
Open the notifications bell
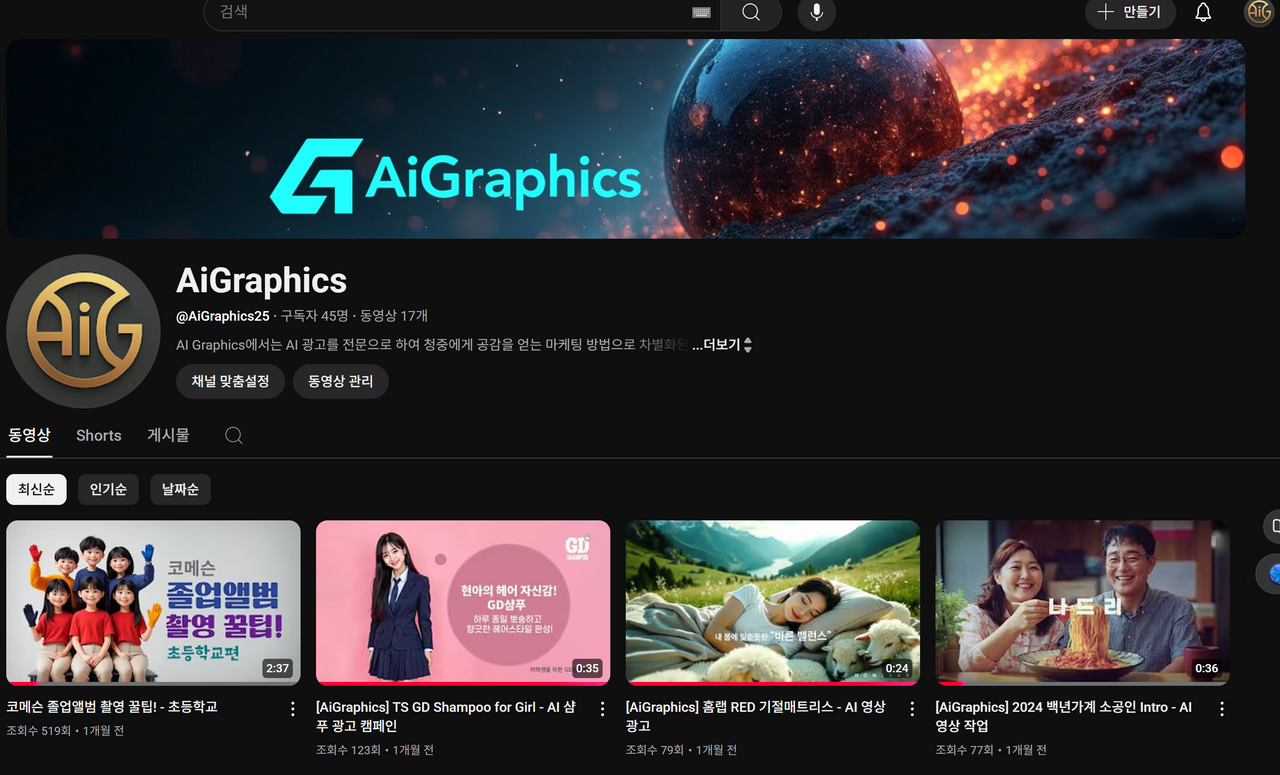click(x=1203, y=13)
